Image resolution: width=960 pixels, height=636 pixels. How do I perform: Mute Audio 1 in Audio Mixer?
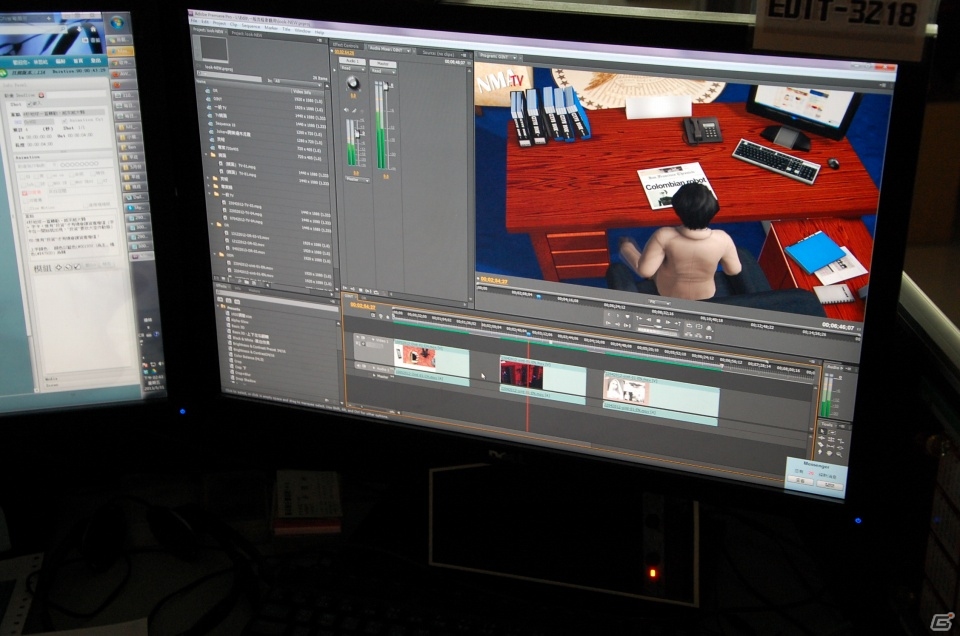coord(346,110)
